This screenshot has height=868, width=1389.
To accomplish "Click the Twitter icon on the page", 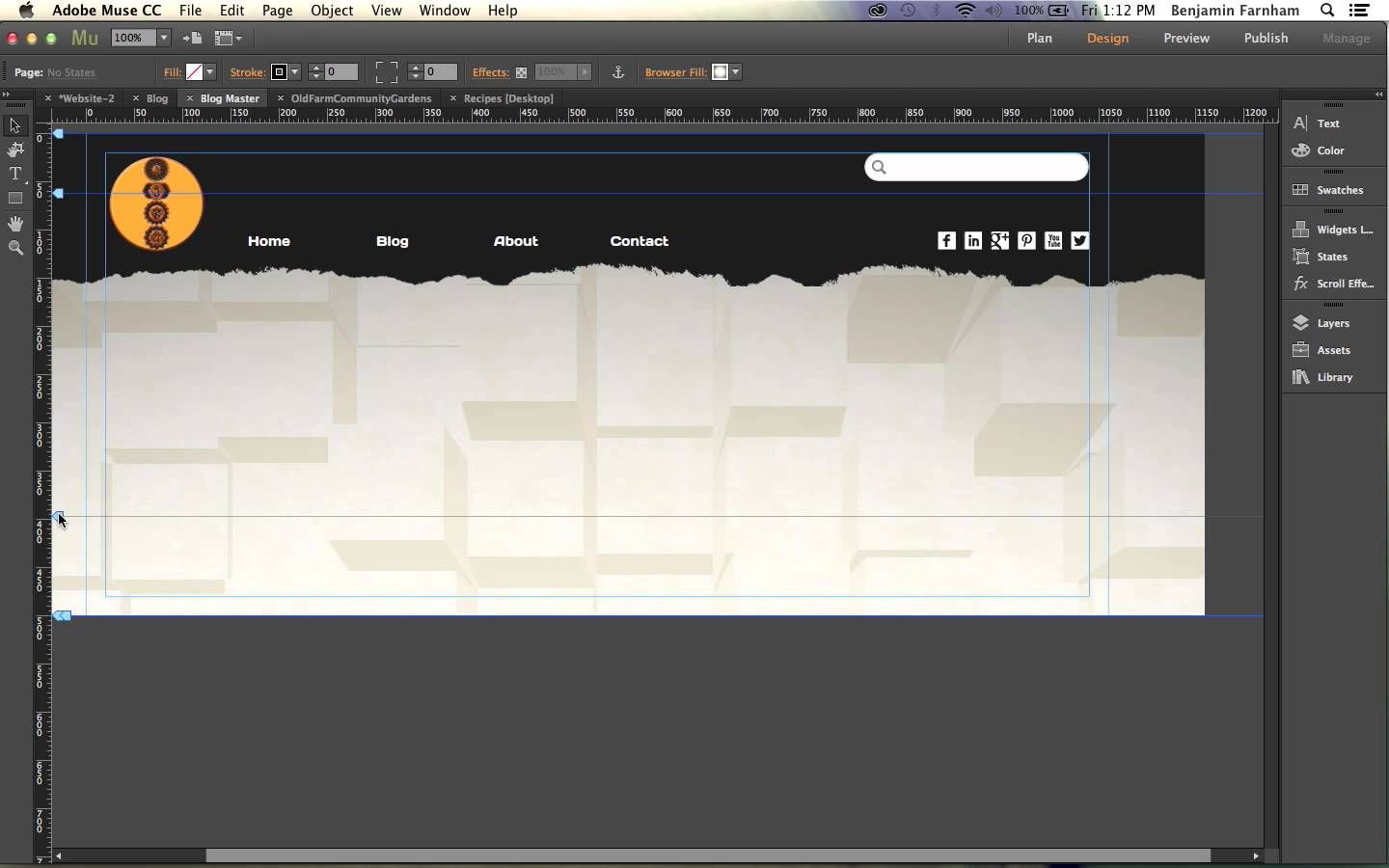I will pyautogui.click(x=1081, y=241).
